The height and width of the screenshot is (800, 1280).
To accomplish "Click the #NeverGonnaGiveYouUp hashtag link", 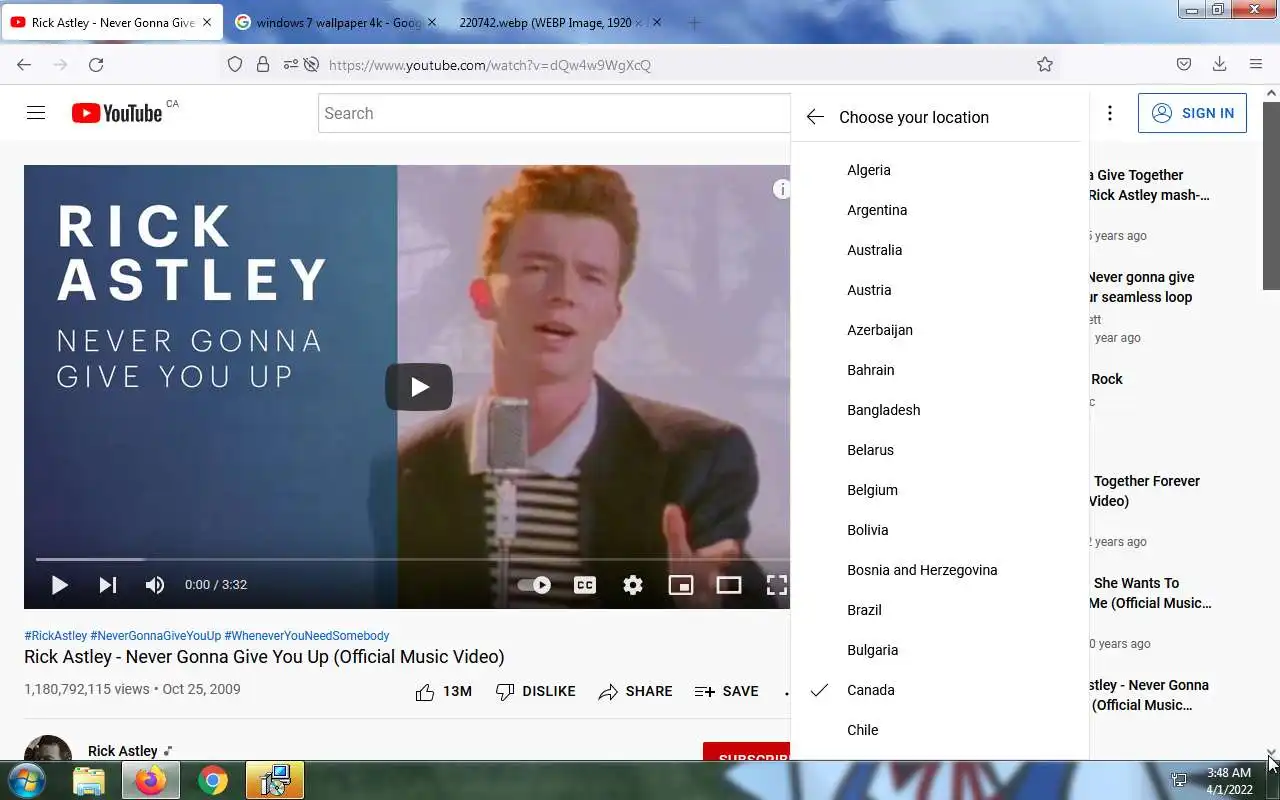I will pos(156,636).
